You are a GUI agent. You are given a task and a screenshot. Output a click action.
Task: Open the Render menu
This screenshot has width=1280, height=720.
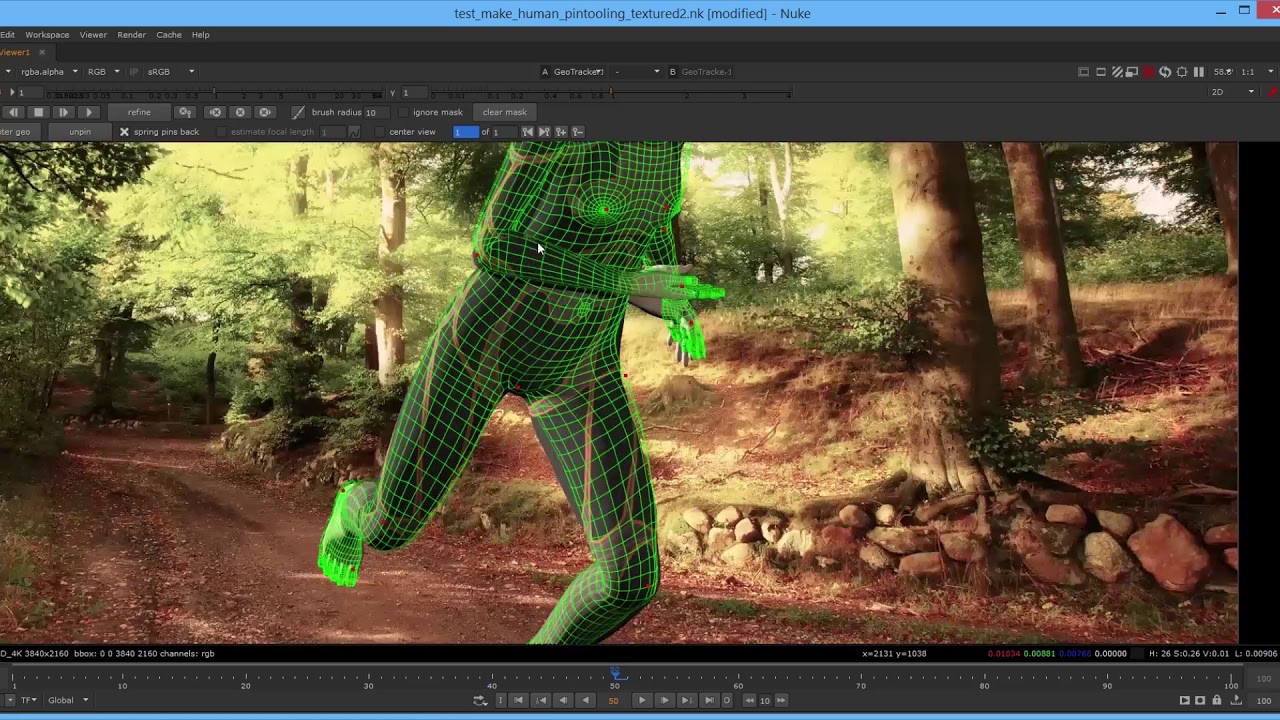(131, 35)
